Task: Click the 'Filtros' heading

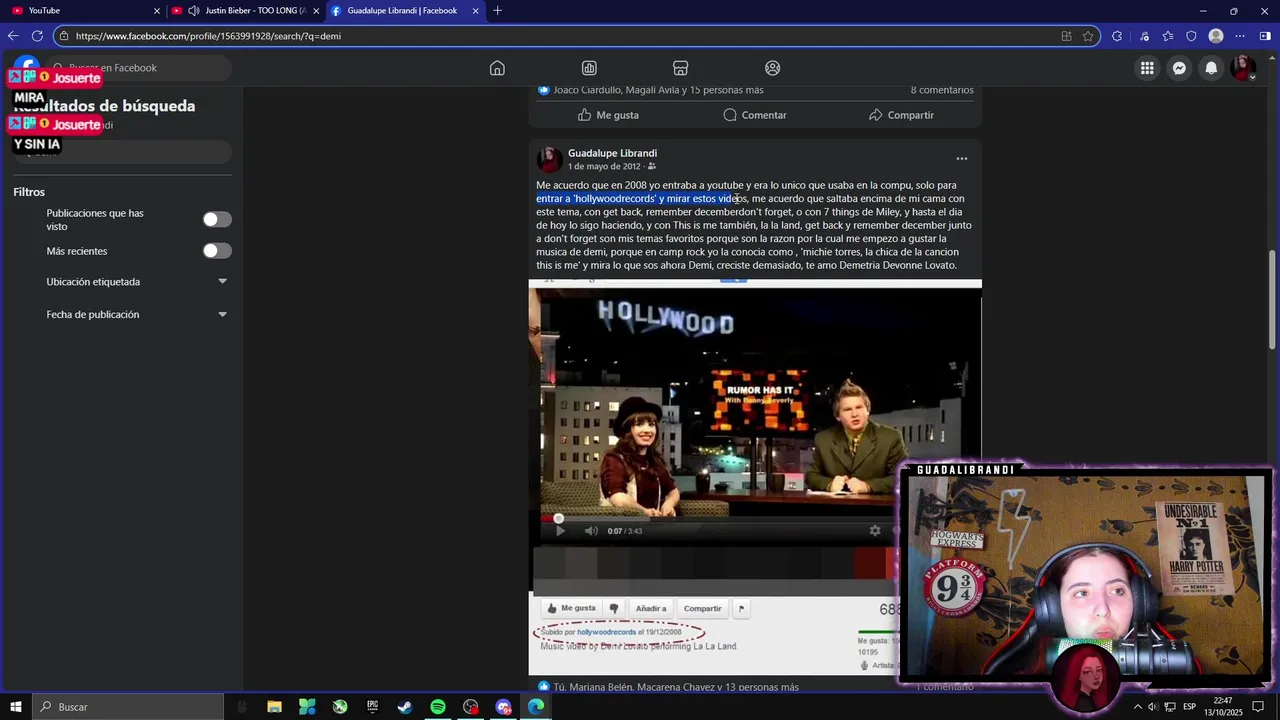Action: (29, 192)
